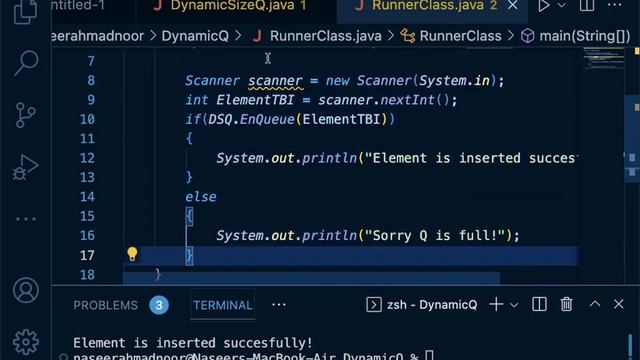Kill terminal with trash icon
The image size is (640, 360).
566,304
